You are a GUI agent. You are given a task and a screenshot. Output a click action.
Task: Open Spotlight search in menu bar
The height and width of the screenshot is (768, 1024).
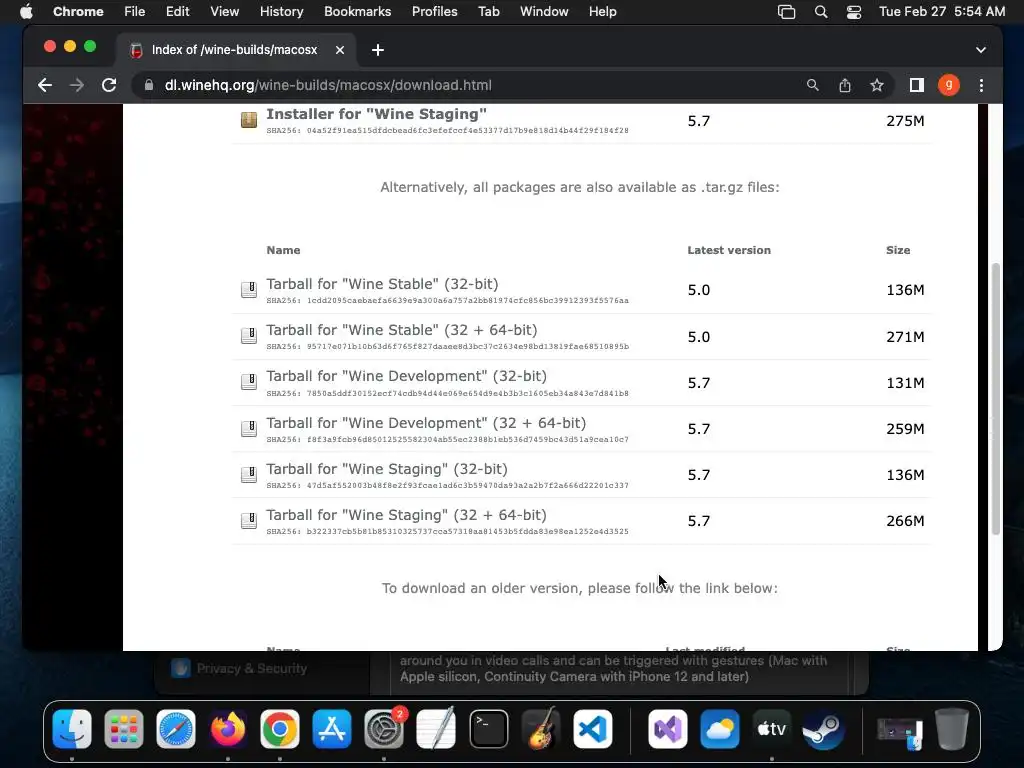coord(821,12)
